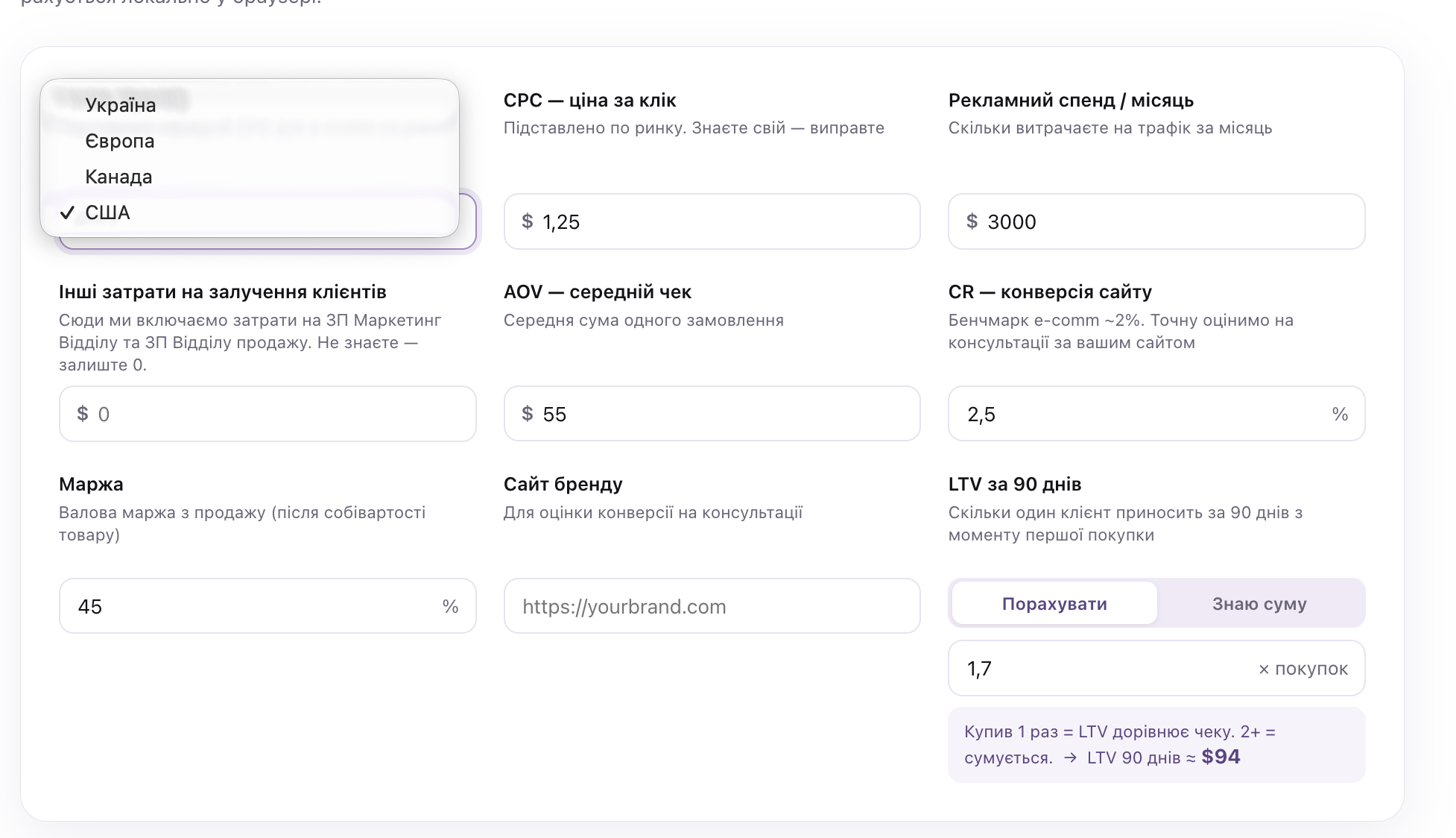Viewport: 1456px width, 838px height.
Task: Click the brand website URL field
Action: pyautogui.click(x=712, y=606)
